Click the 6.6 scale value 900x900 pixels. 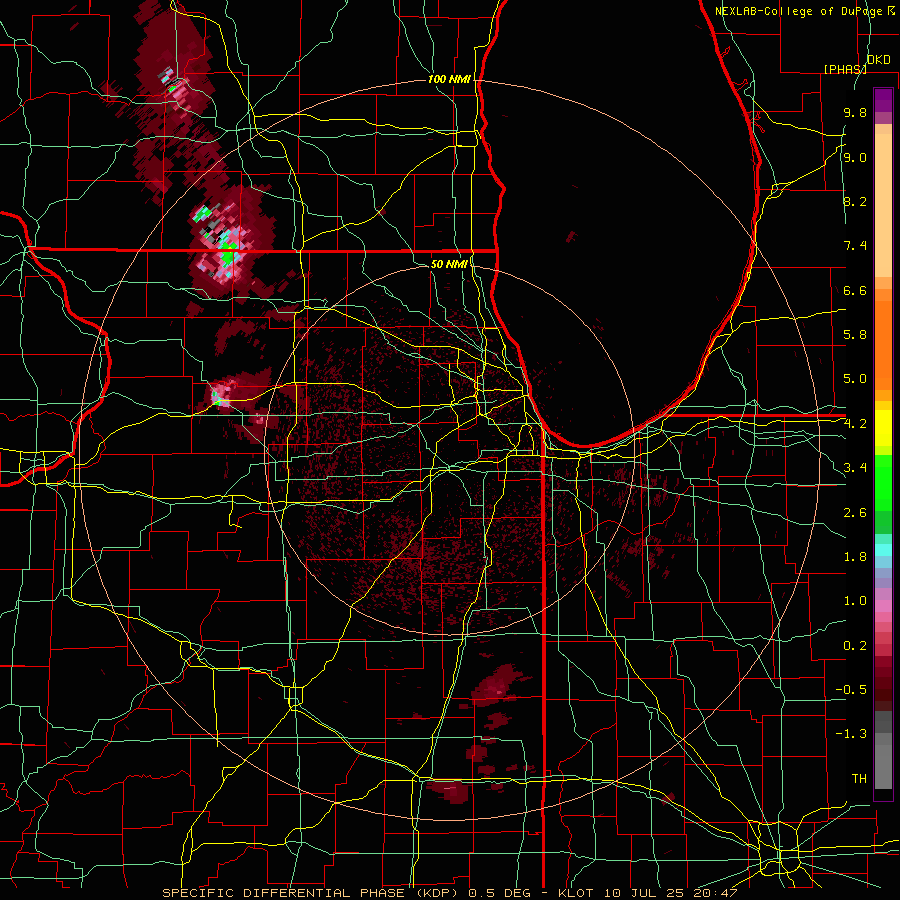coord(855,290)
